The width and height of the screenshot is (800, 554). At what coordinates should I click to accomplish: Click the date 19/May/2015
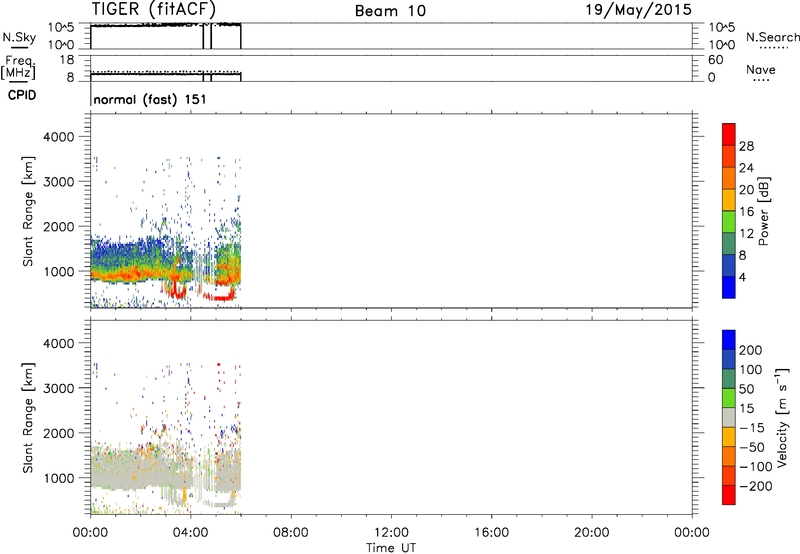(x=638, y=10)
